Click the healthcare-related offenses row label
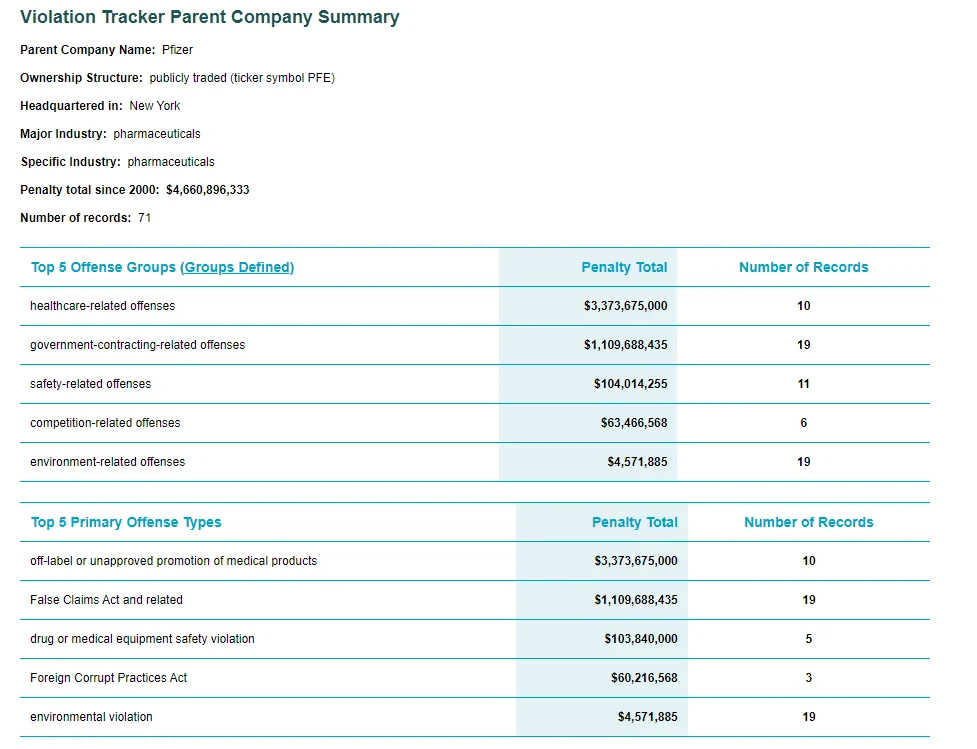This screenshot has width=977, height=749. click(102, 306)
